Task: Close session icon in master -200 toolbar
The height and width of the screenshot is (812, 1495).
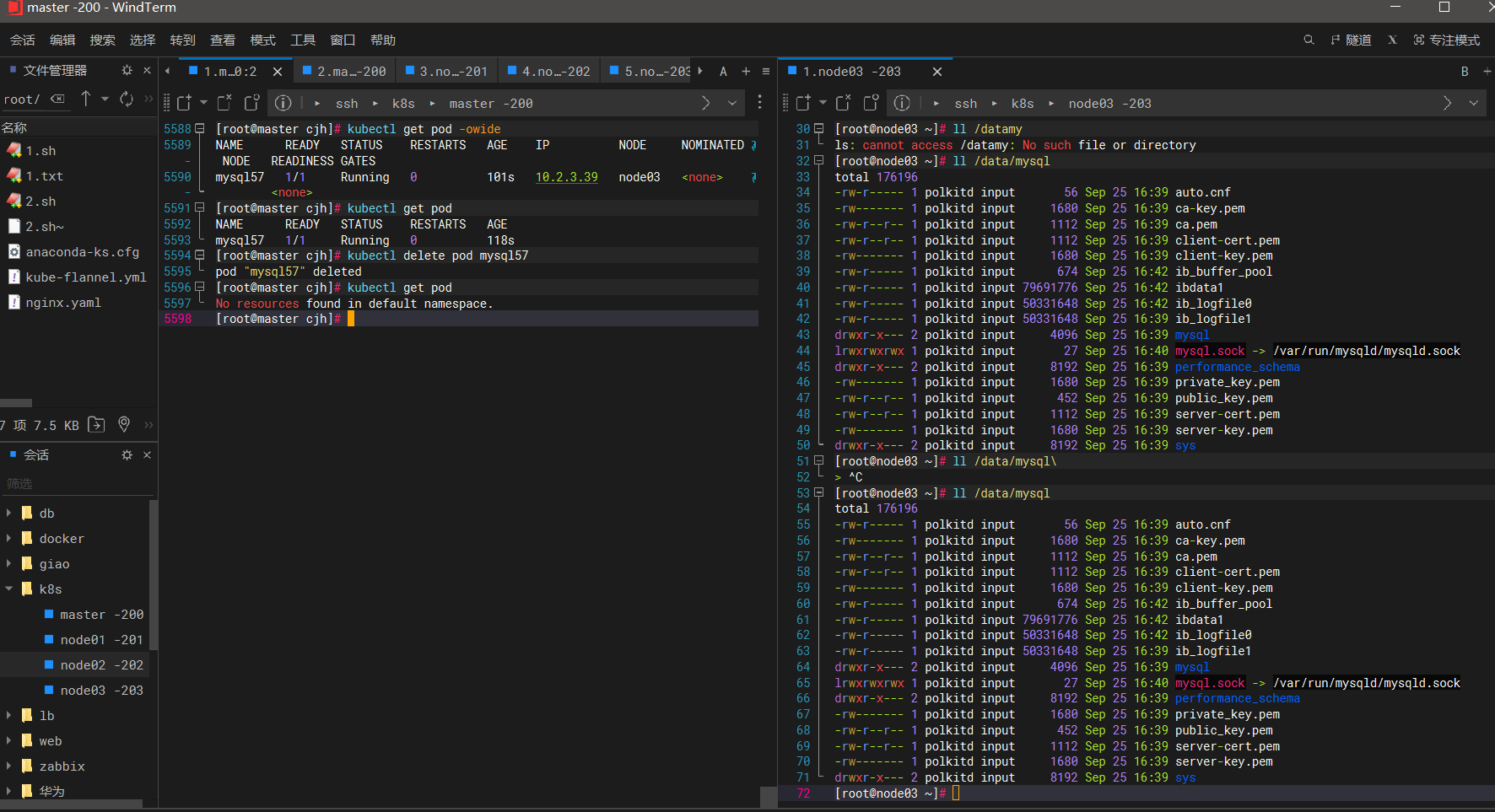Action: [224, 103]
